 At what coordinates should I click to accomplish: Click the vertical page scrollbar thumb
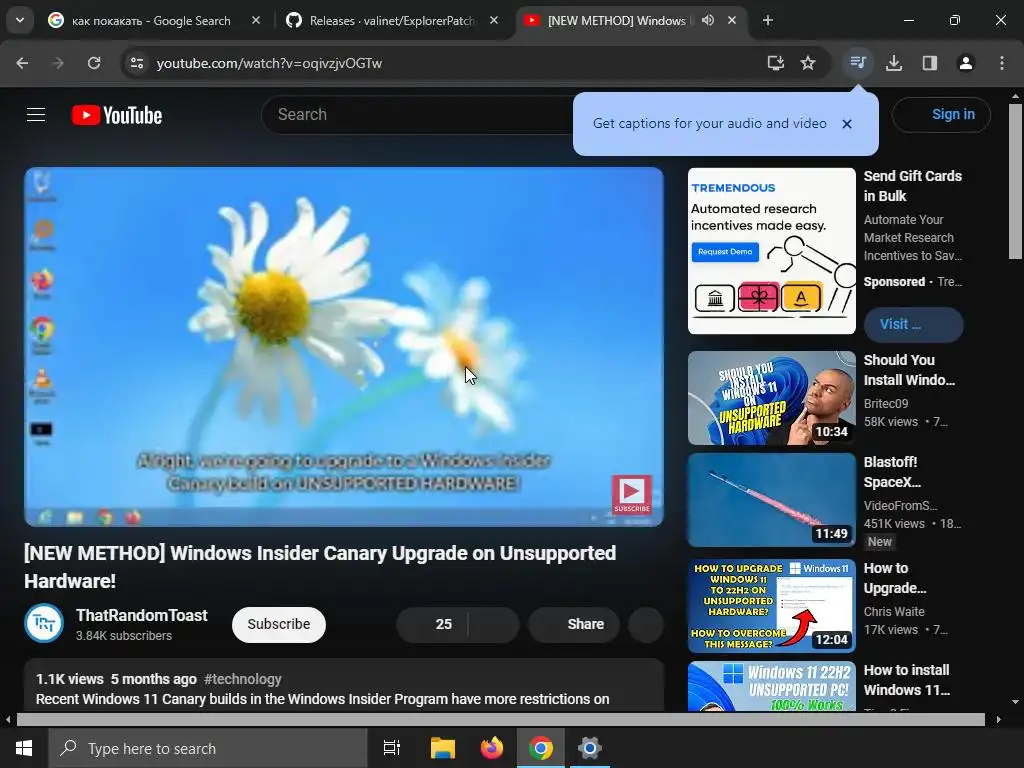coord(1015,181)
